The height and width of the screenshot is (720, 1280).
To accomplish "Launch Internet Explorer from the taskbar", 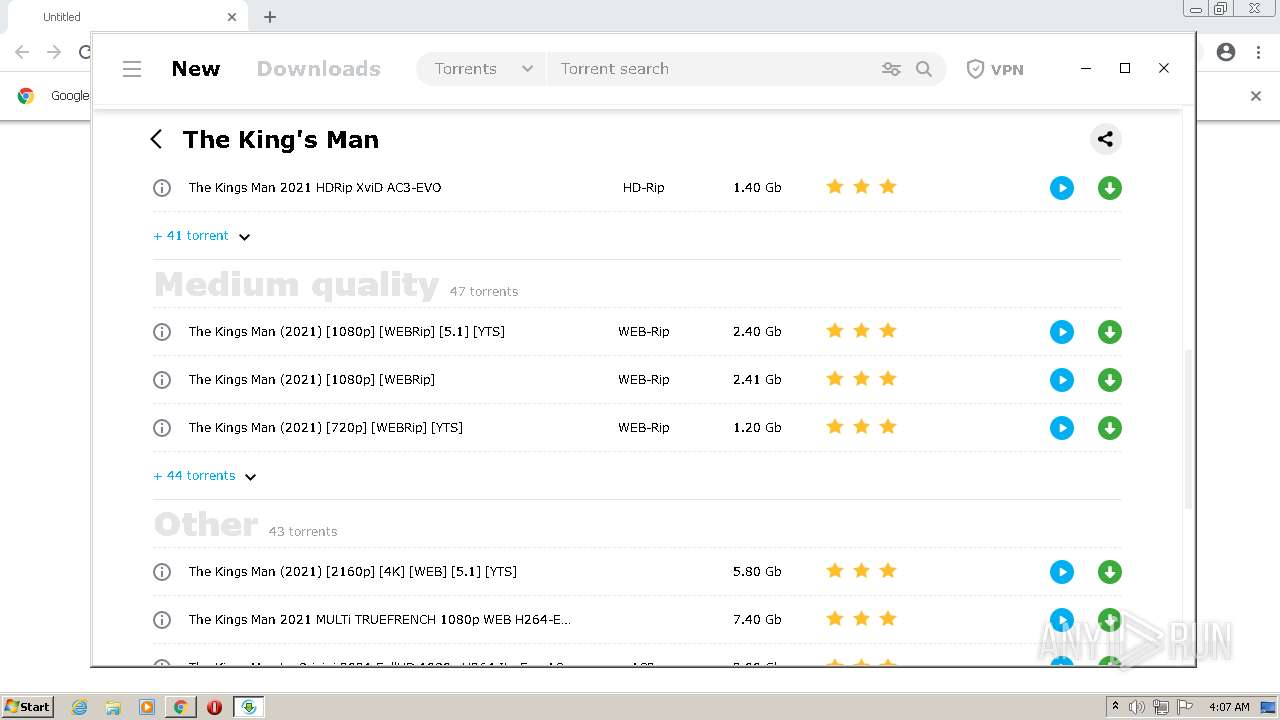I will click(x=80, y=707).
